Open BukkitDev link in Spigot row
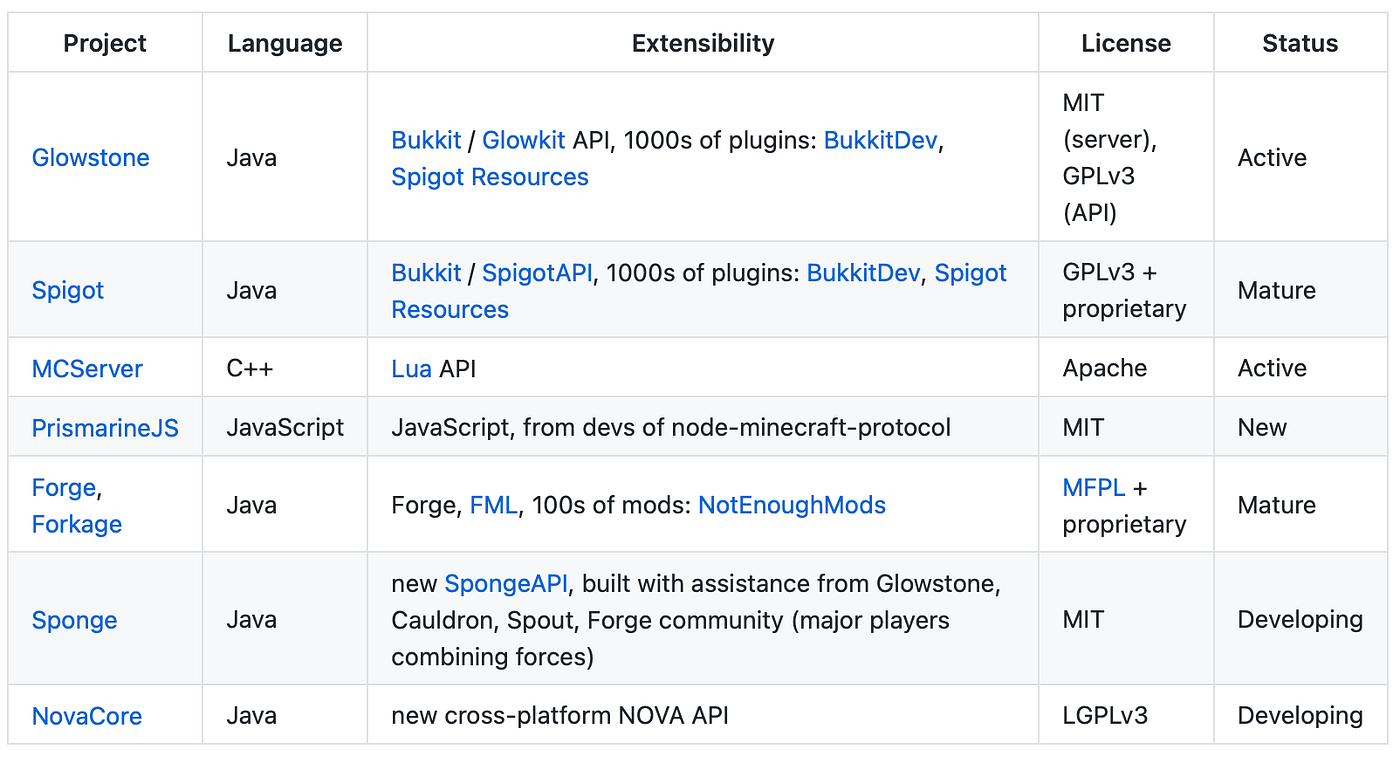This screenshot has width=1400, height=765. click(863, 273)
